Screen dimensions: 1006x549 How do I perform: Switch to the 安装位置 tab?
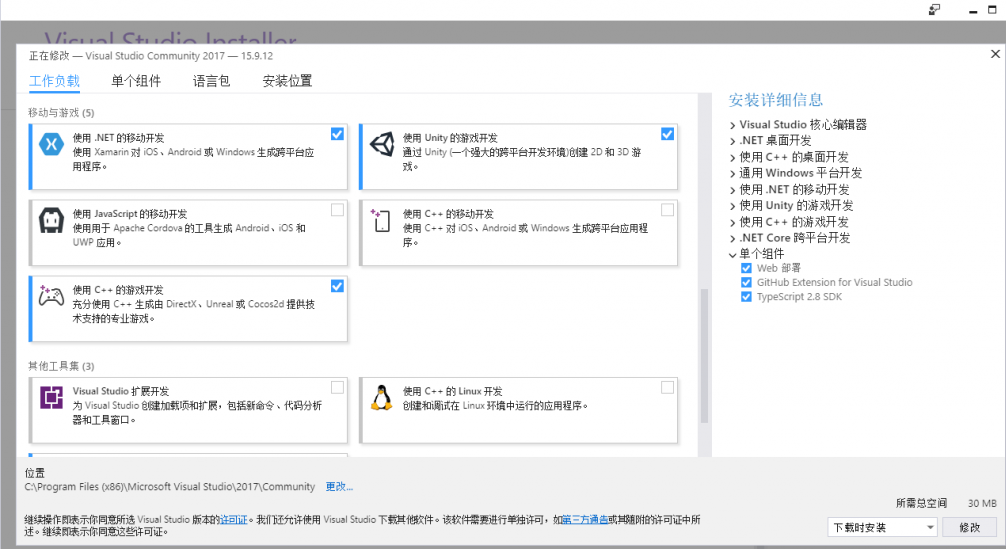(x=287, y=81)
